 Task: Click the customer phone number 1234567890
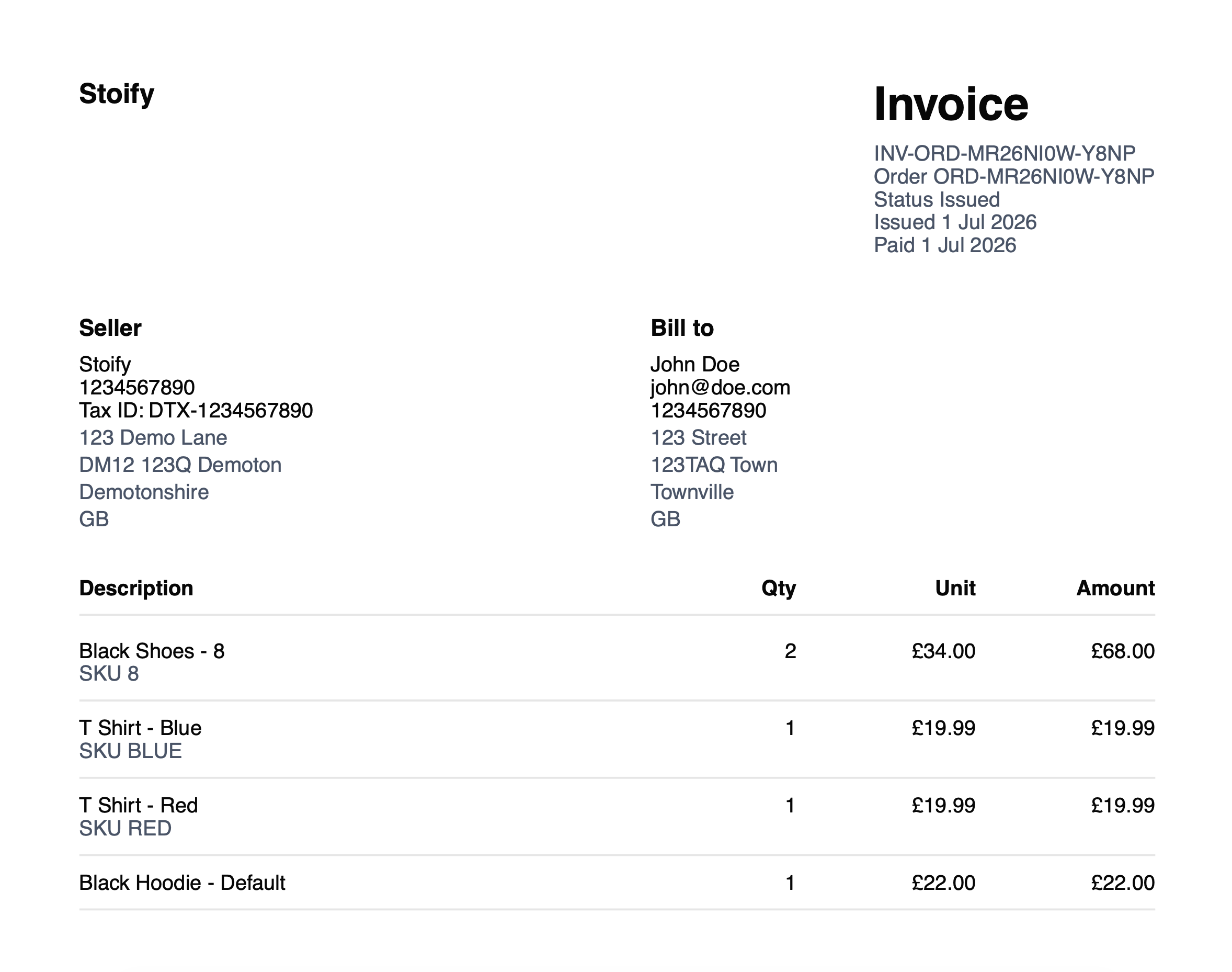click(x=709, y=410)
